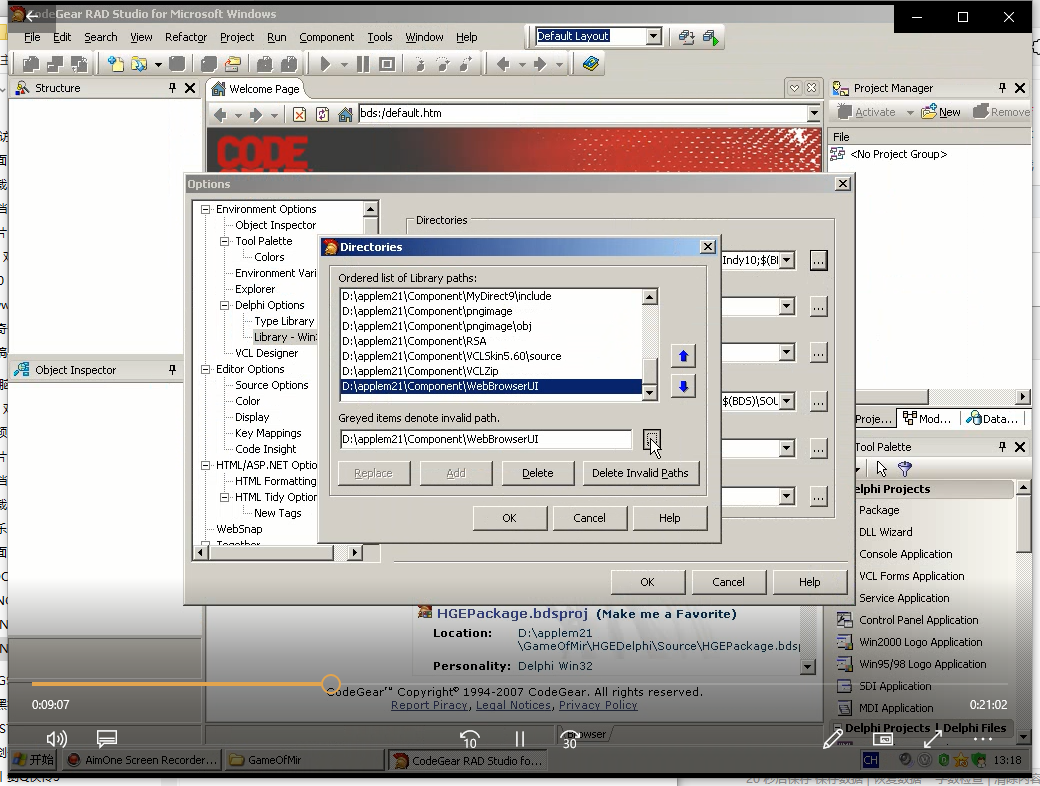1040x786 pixels.
Task: Click the Save All toolbar icon
Action: click(x=208, y=64)
